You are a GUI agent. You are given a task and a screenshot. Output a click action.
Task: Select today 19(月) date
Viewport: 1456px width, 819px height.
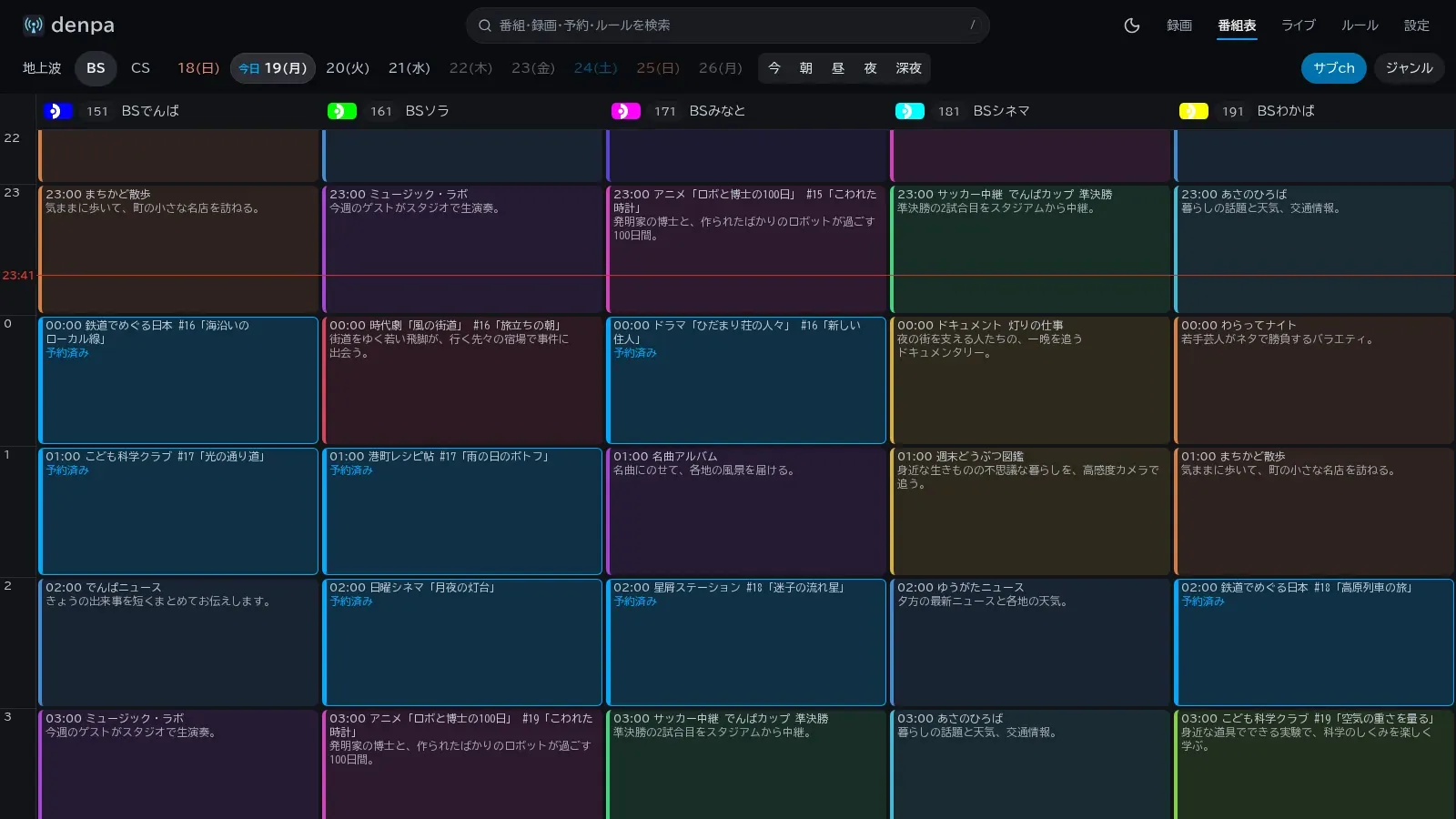pyautogui.click(x=273, y=68)
